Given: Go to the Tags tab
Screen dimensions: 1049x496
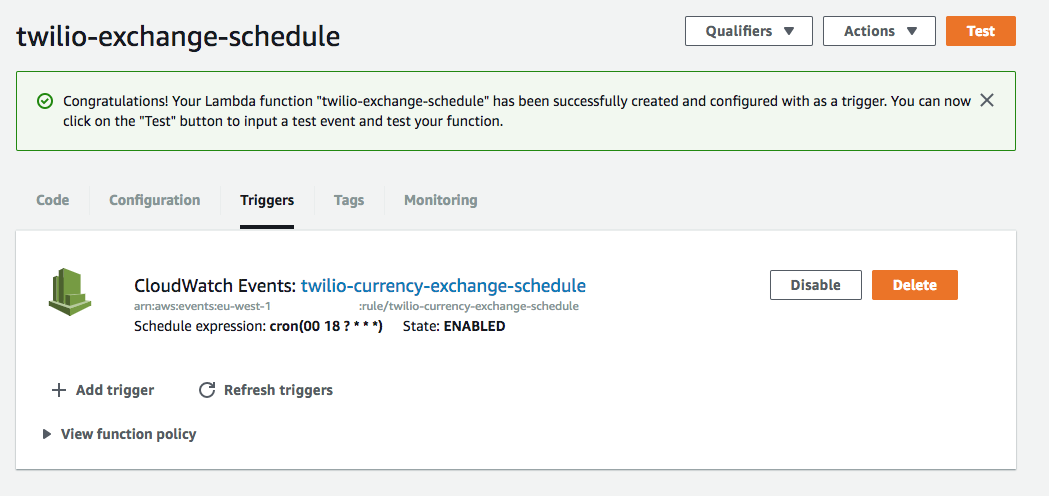Looking at the screenshot, I should (x=349, y=200).
